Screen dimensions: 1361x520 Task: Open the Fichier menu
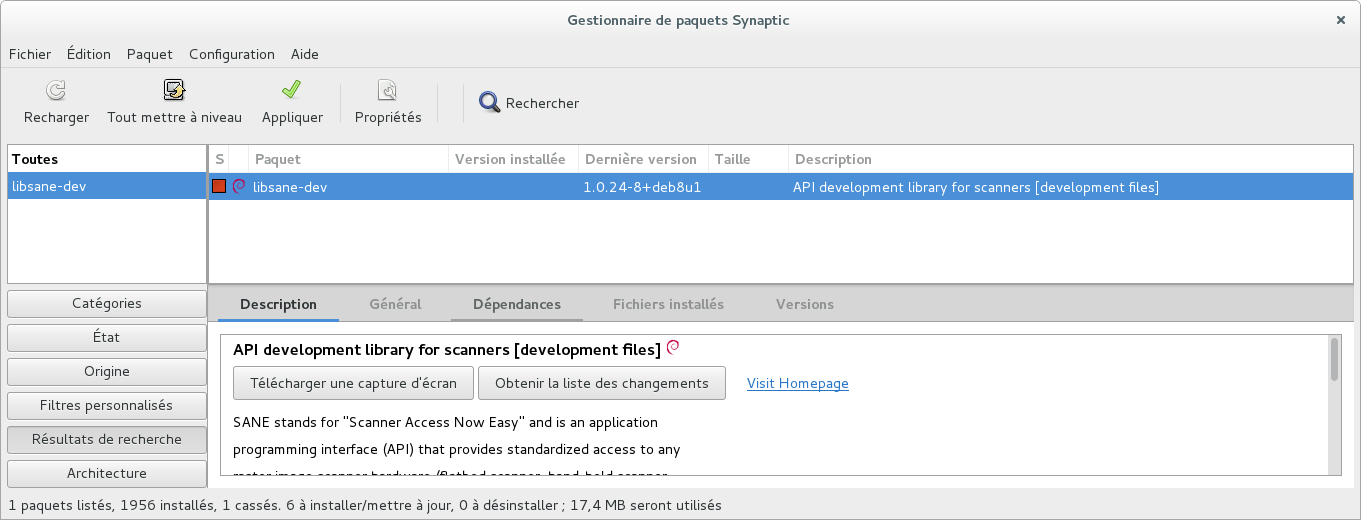(x=30, y=54)
